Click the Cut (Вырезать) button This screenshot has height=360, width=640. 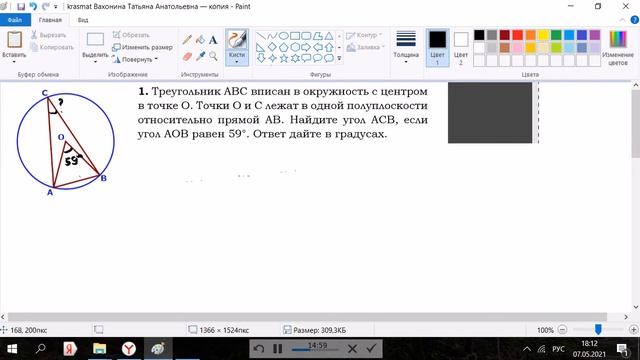pyautogui.click(x=49, y=35)
